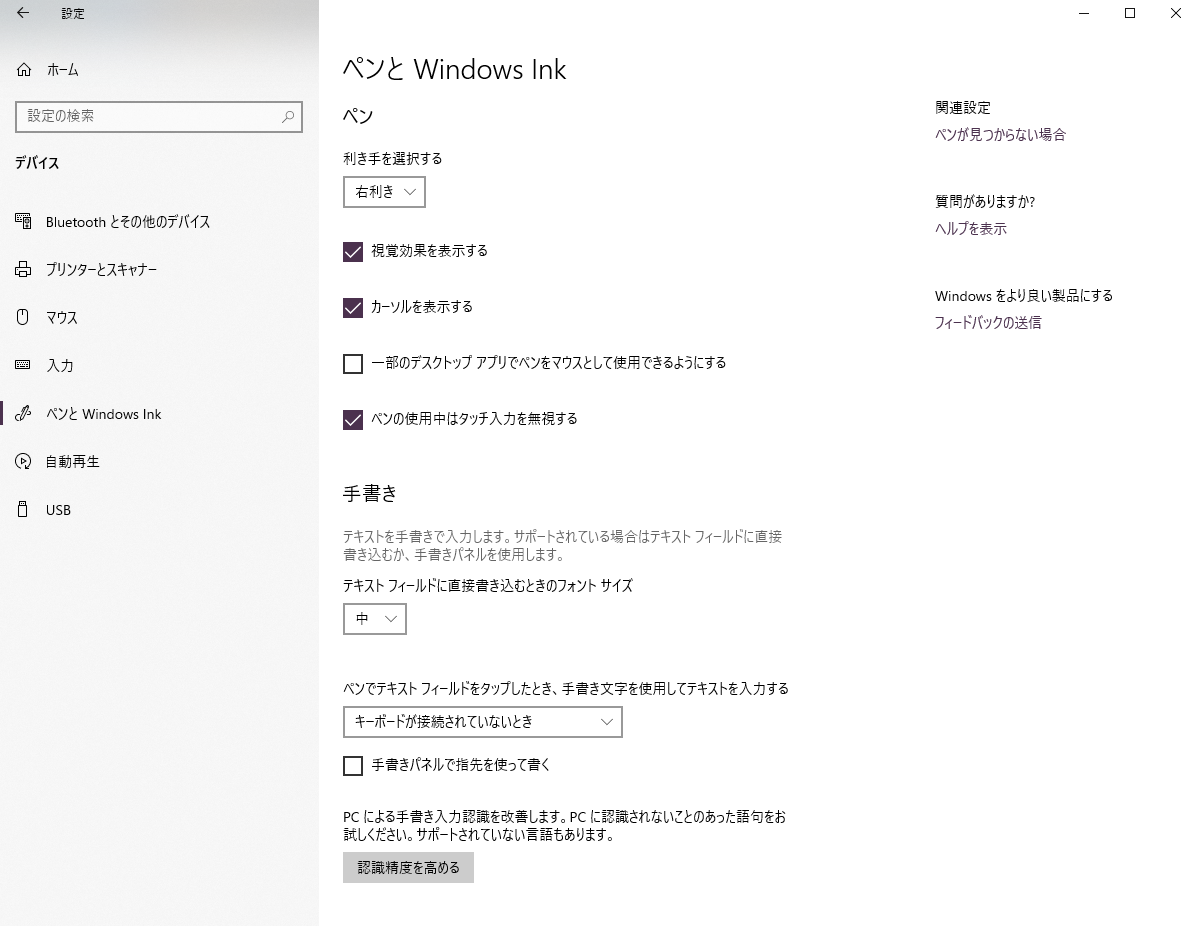Click the USB icon in sidebar
Viewport: 1196px width, 926px height.
(x=23, y=510)
